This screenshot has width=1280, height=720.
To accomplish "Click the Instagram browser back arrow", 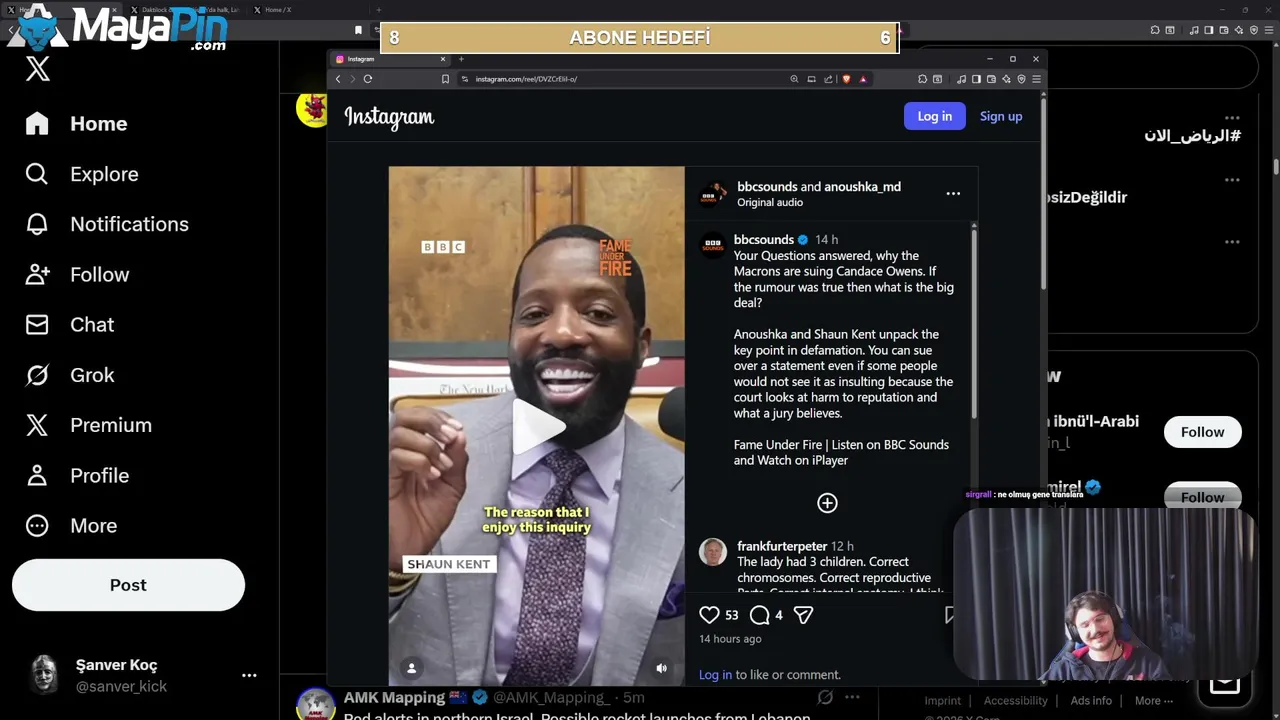I will click(338, 79).
